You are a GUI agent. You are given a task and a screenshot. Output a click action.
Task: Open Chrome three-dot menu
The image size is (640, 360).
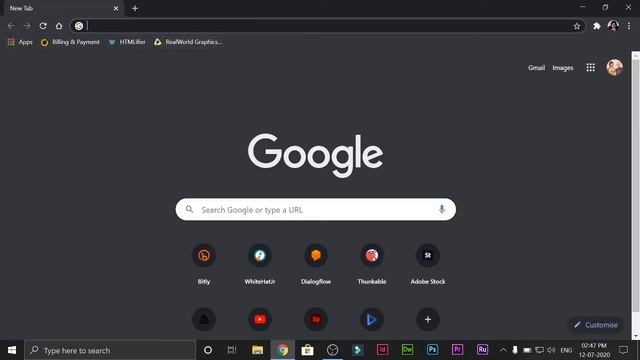pyautogui.click(x=629, y=26)
